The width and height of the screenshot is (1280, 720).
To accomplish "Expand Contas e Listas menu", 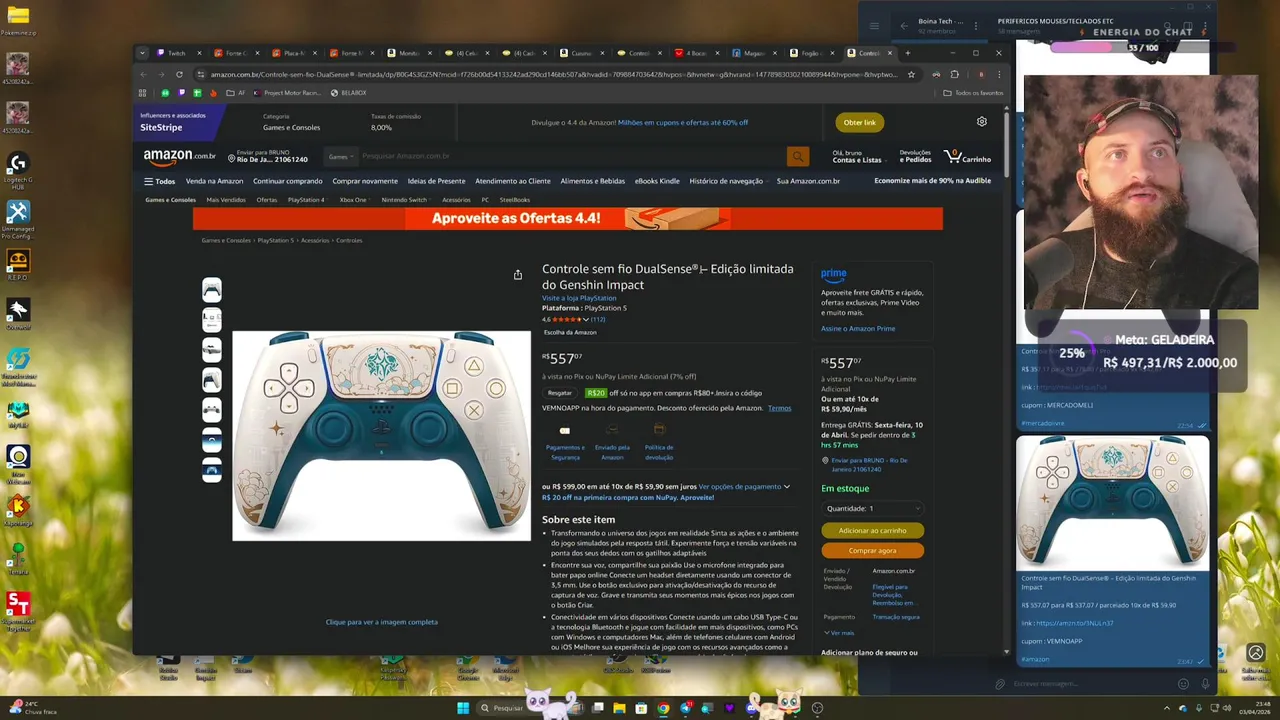I will click(857, 157).
